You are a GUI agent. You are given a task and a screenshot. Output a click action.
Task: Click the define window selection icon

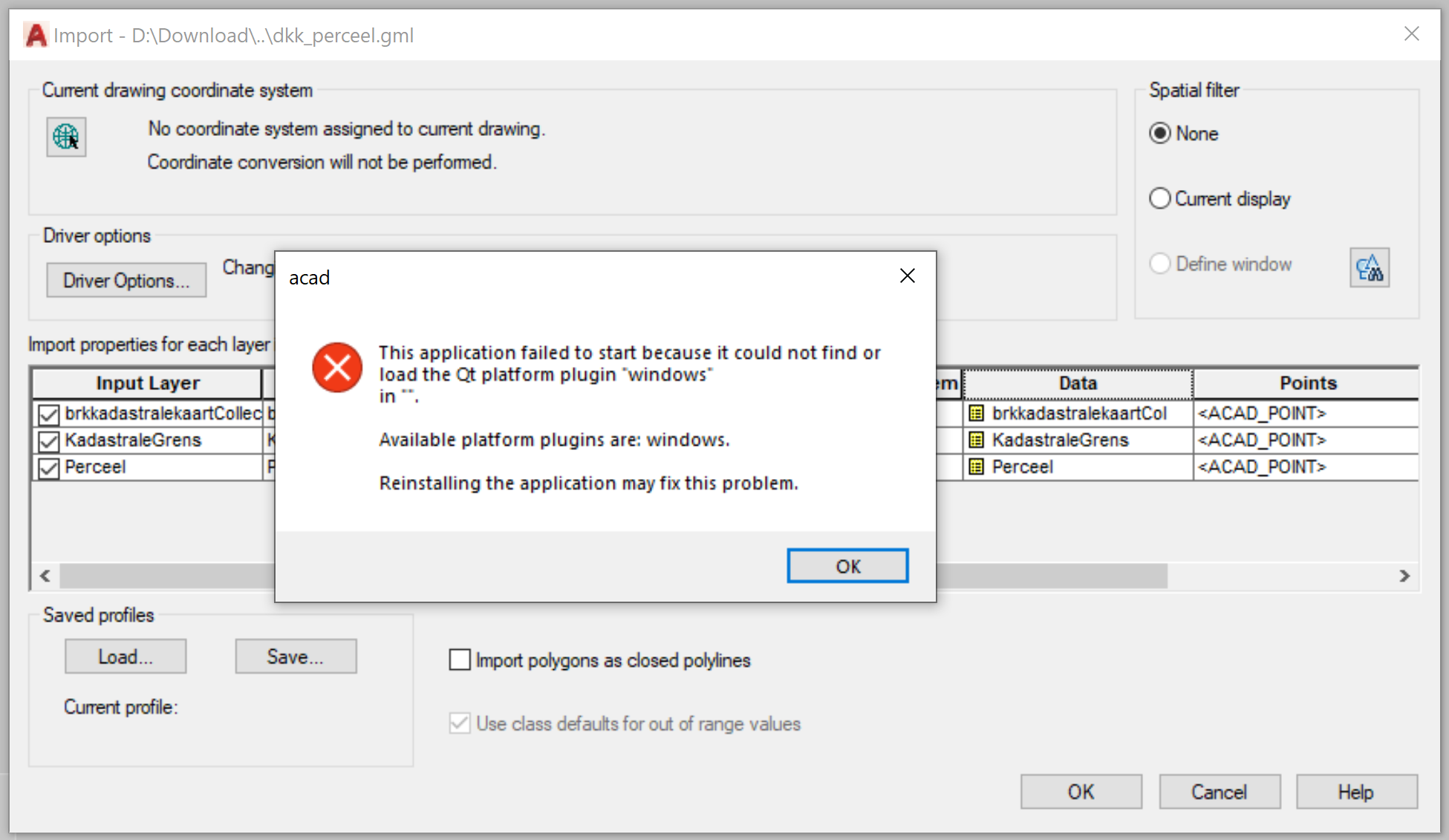click(1369, 267)
